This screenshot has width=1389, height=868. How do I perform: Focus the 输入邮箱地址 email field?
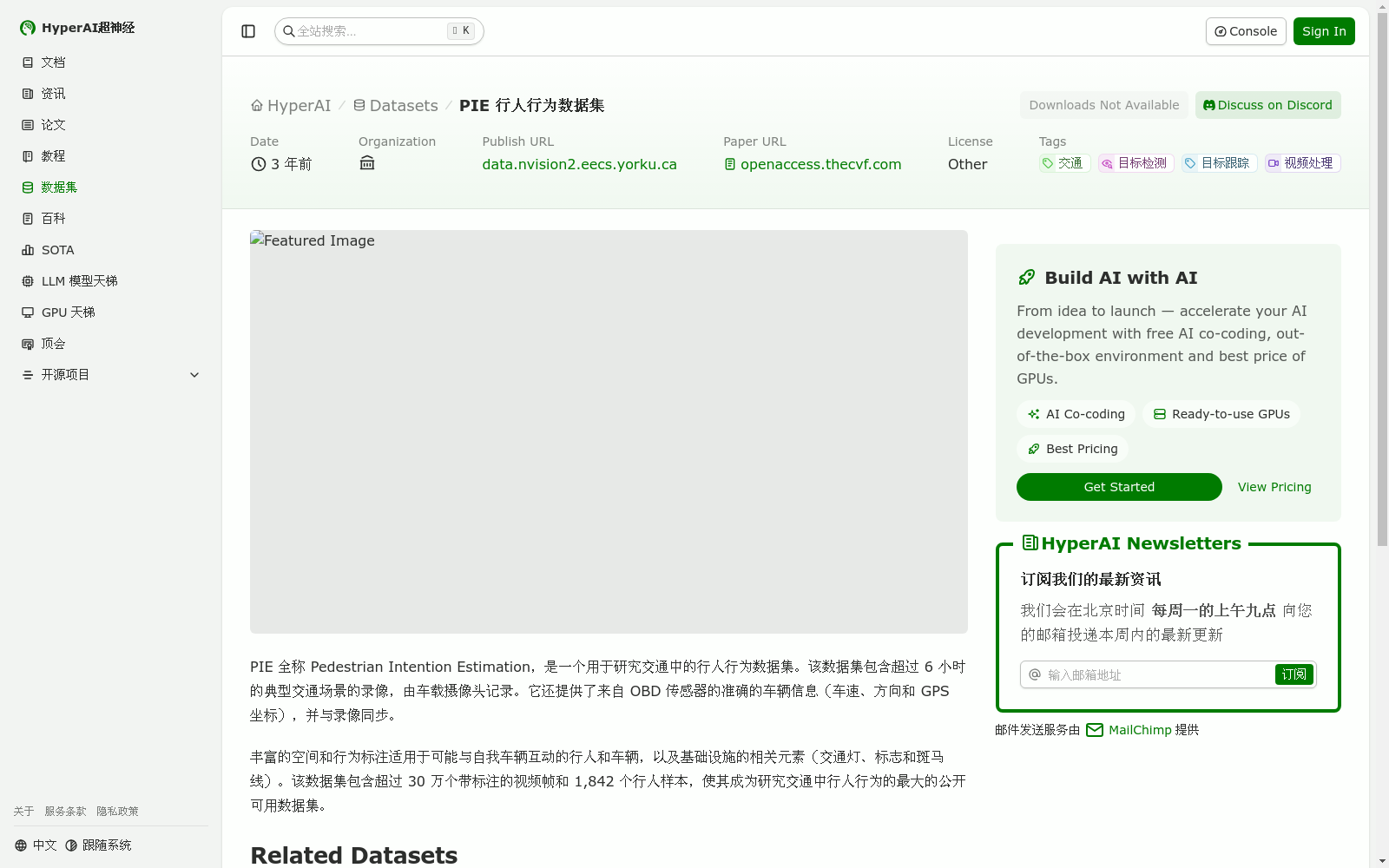pyautogui.click(x=1157, y=674)
